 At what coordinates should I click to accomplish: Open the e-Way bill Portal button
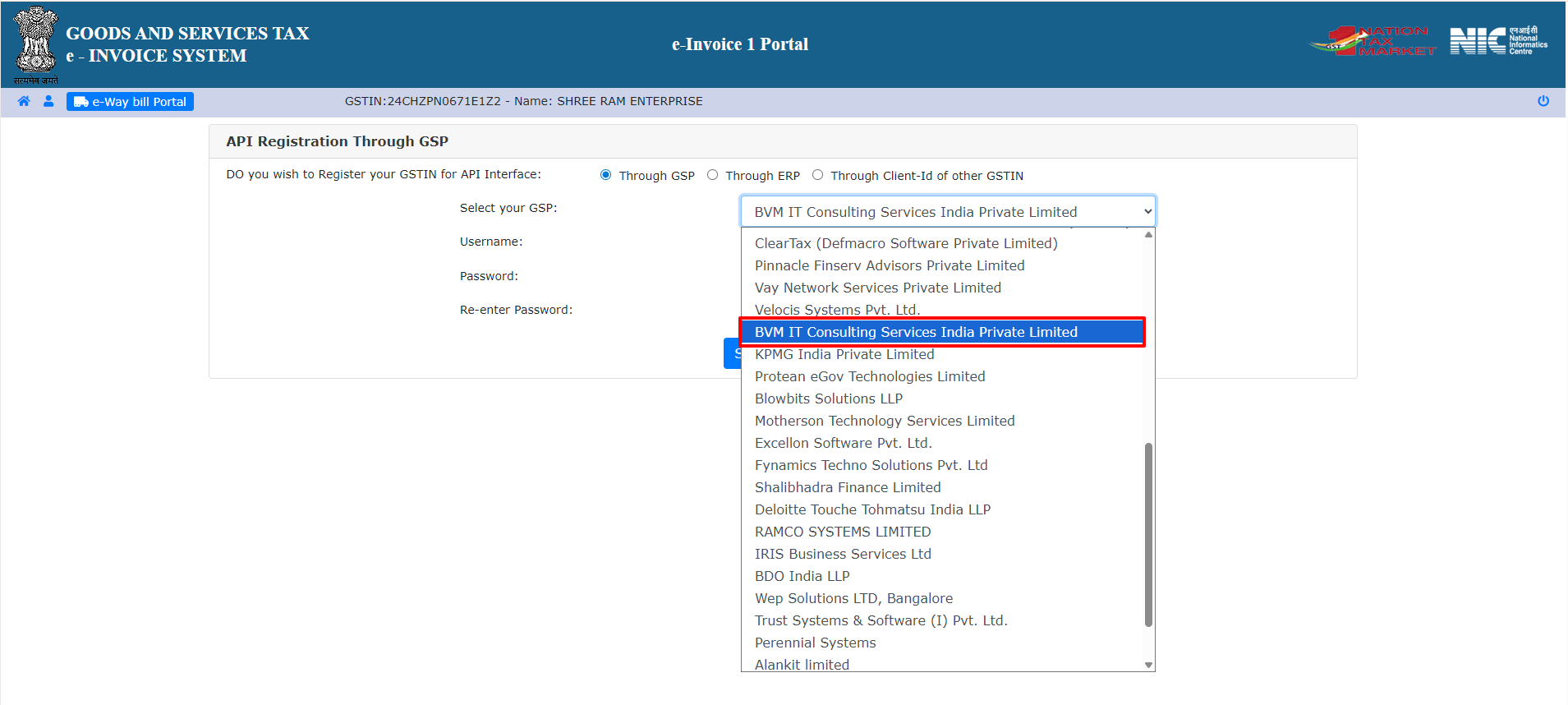pyautogui.click(x=130, y=102)
